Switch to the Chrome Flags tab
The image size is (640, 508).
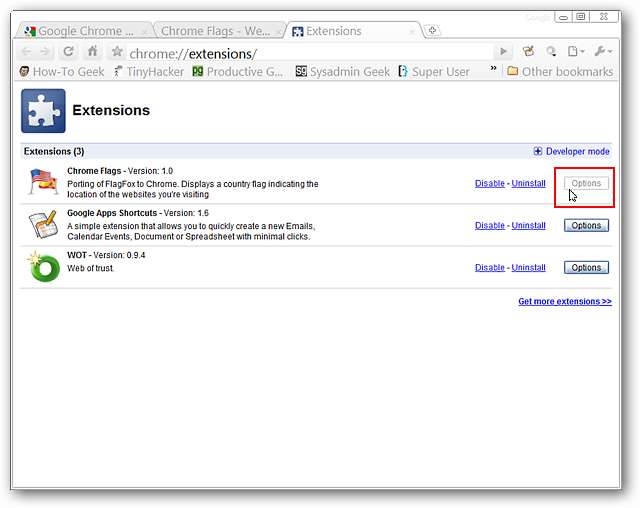(216, 31)
